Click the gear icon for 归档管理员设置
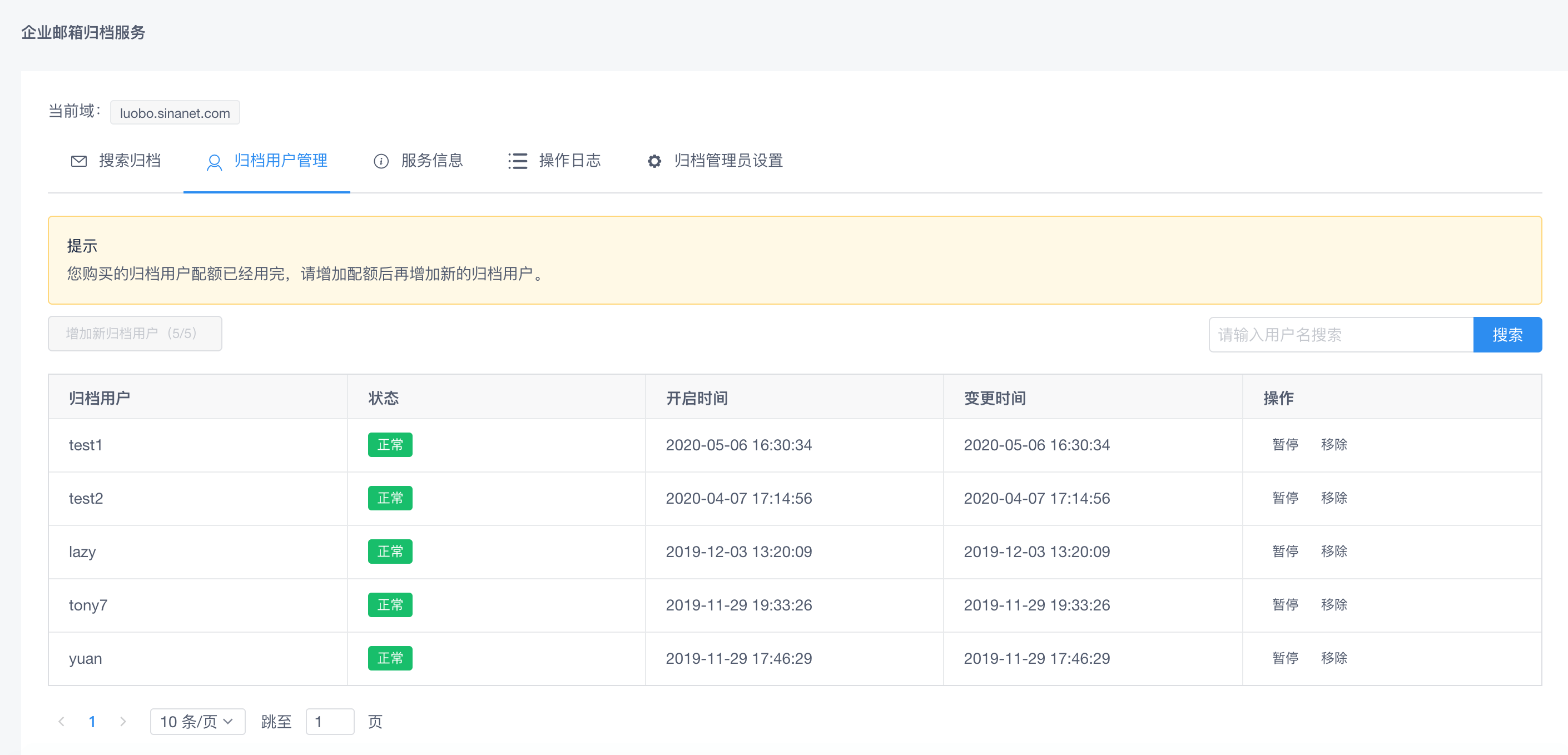Screen dimensions: 1568x755 pyautogui.click(x=654, y=161)
